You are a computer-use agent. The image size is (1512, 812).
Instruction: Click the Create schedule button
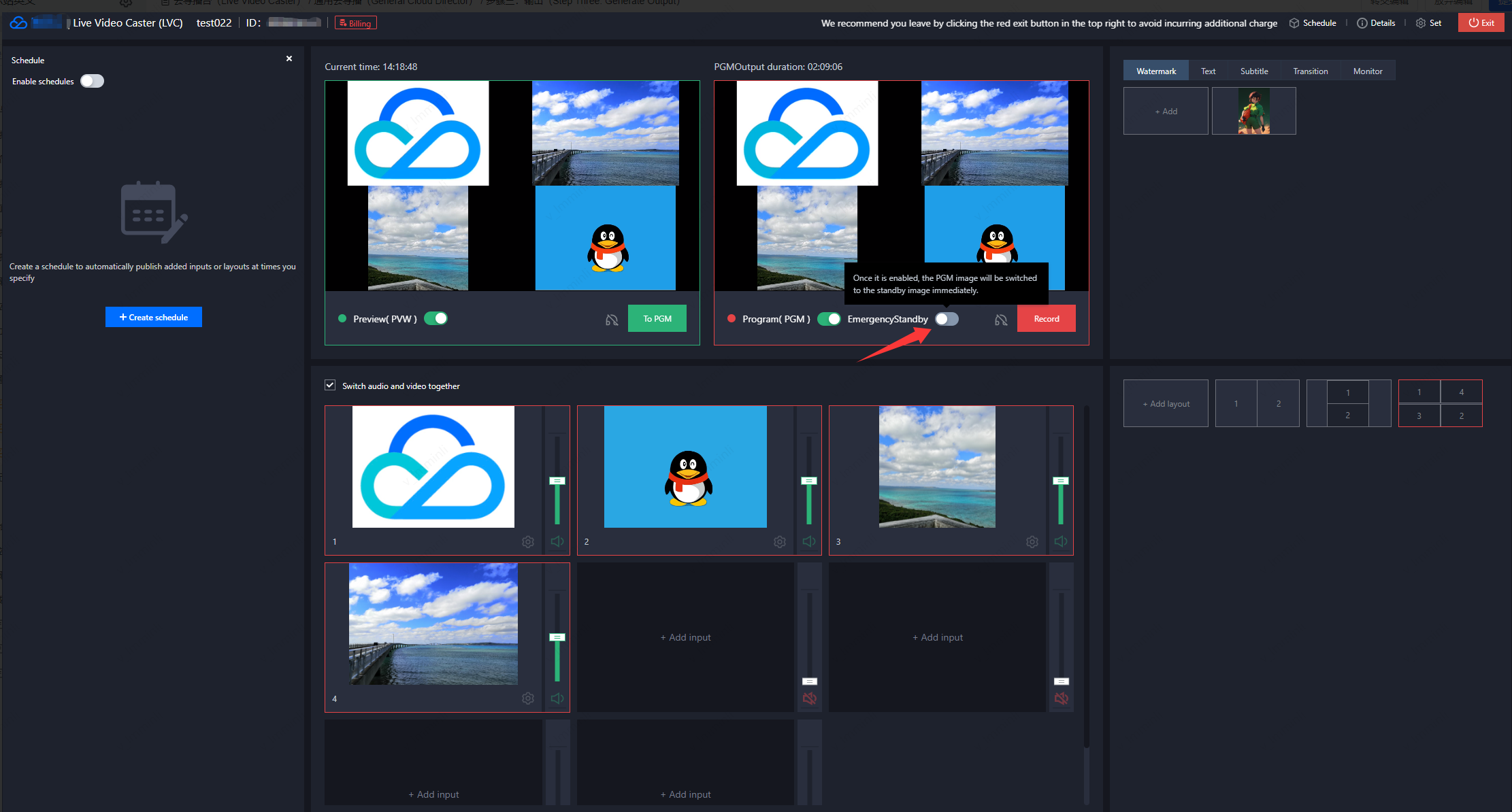pyautogui.click(x=154, y=317)
